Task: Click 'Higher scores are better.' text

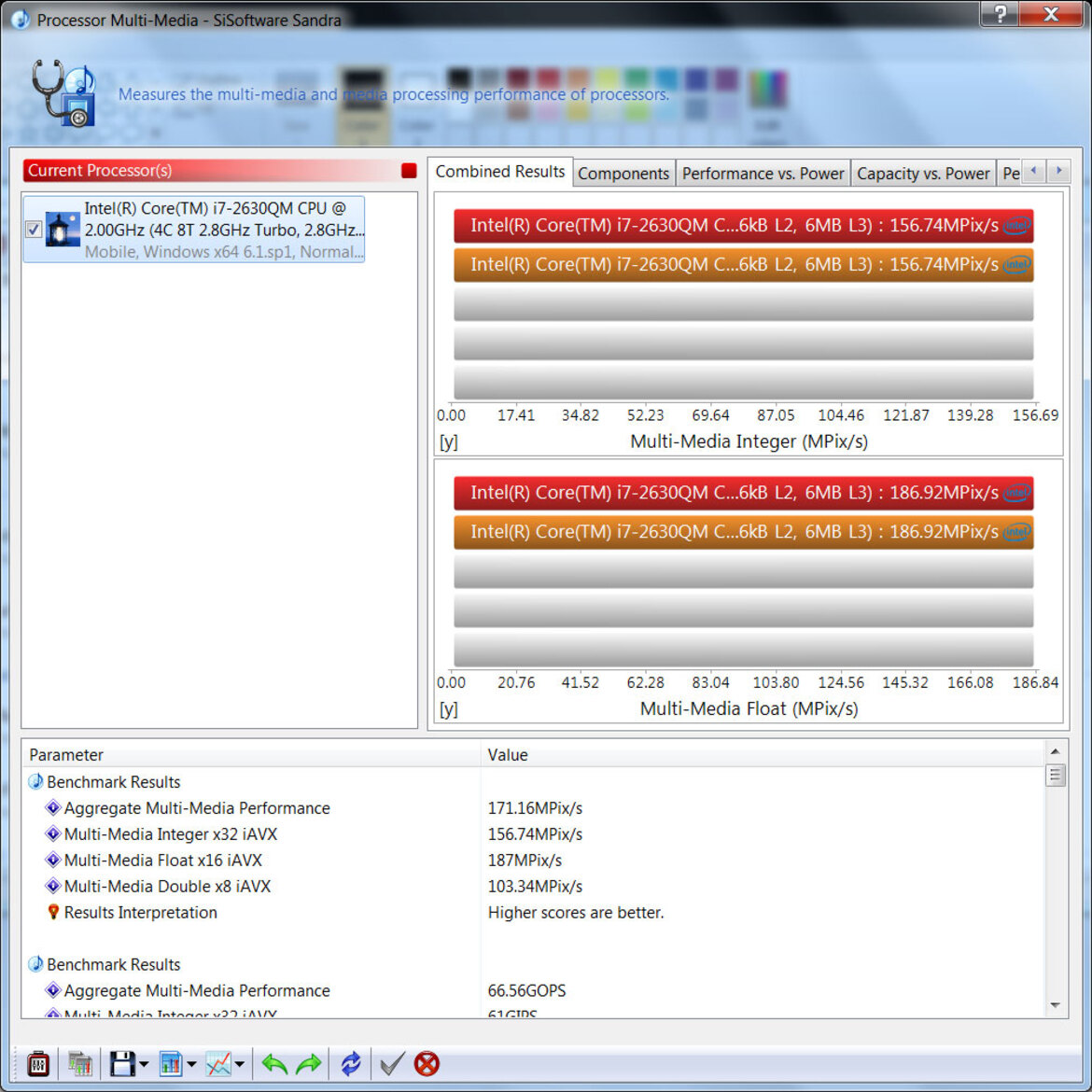Action: 576,912
